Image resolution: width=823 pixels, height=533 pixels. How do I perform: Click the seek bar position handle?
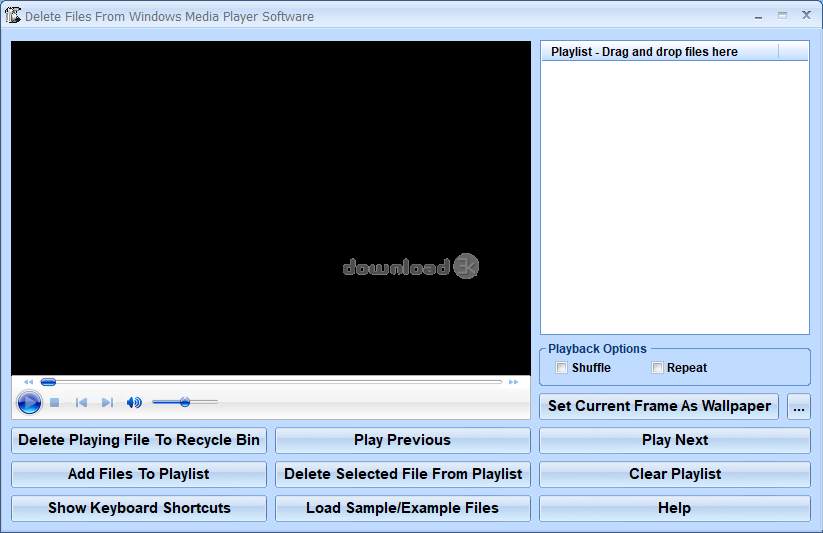(48, 382)
